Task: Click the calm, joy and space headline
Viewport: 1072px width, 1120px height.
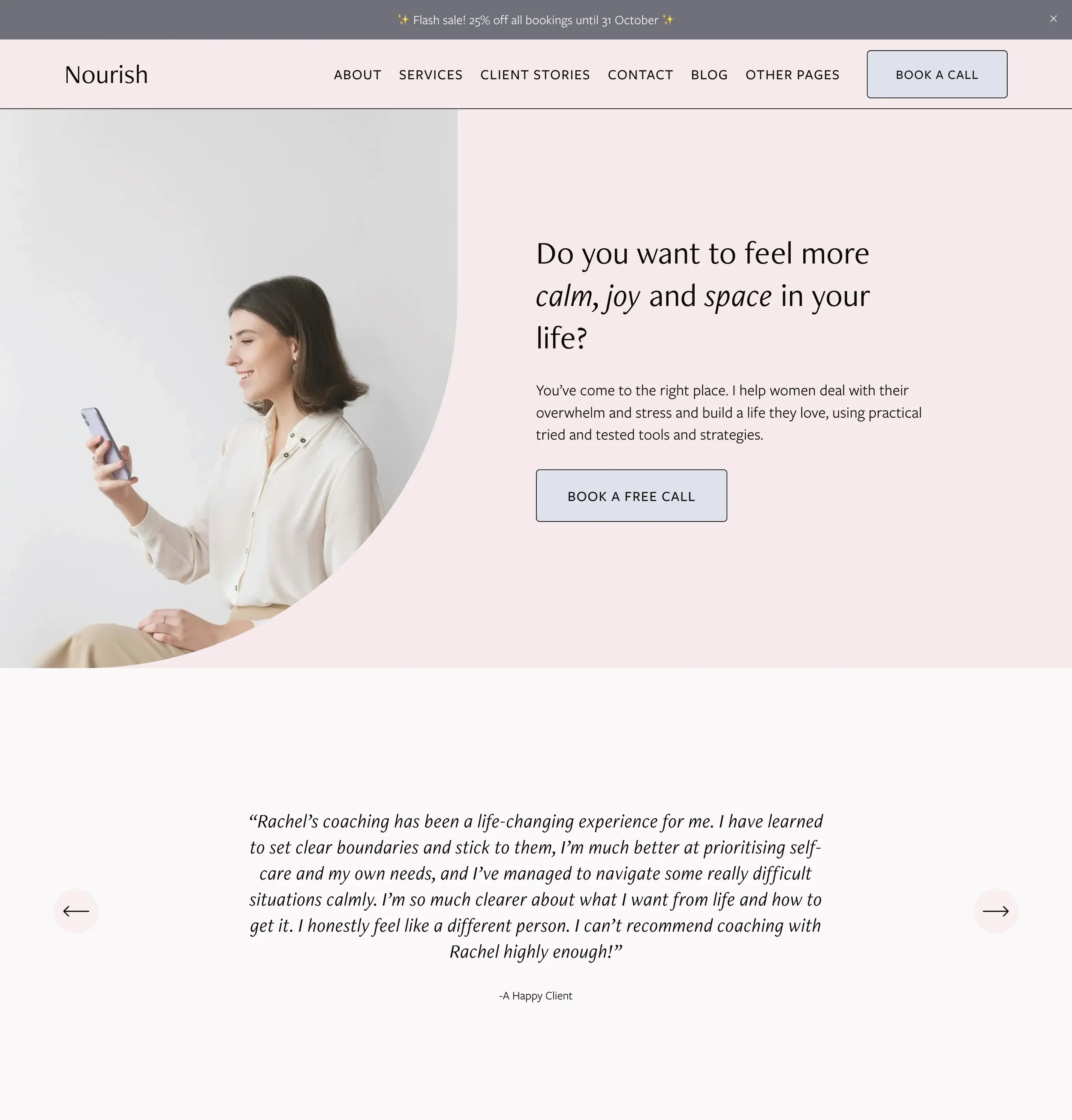Action: [x=703, y=295]
